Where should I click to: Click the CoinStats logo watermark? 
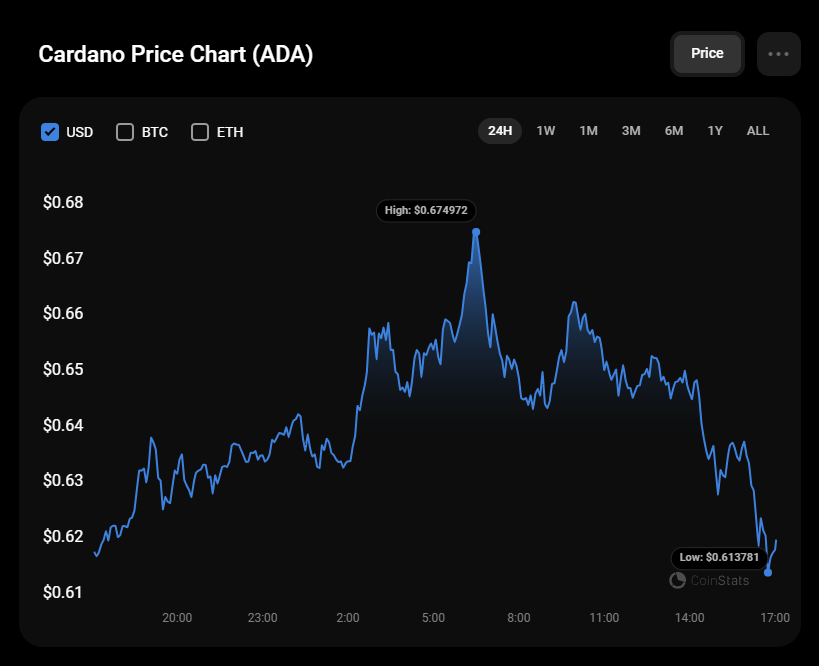(709, 580)
